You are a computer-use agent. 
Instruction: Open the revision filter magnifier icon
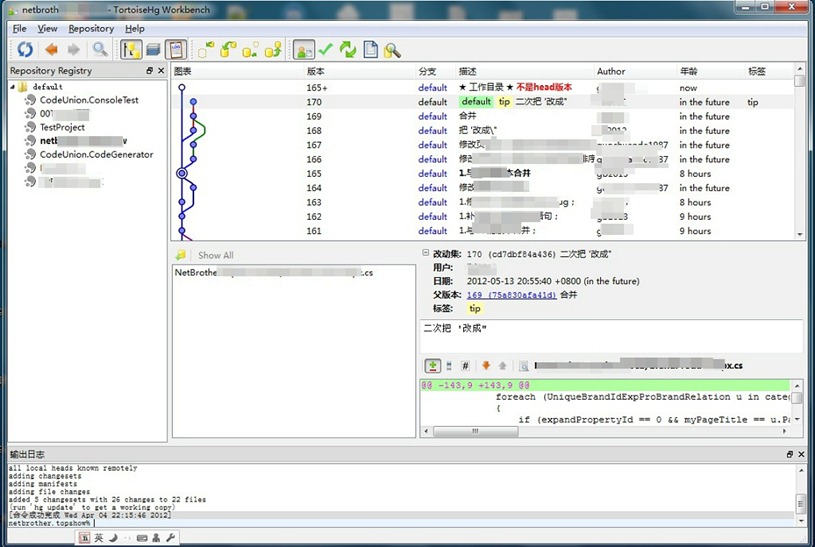[100, 49]
